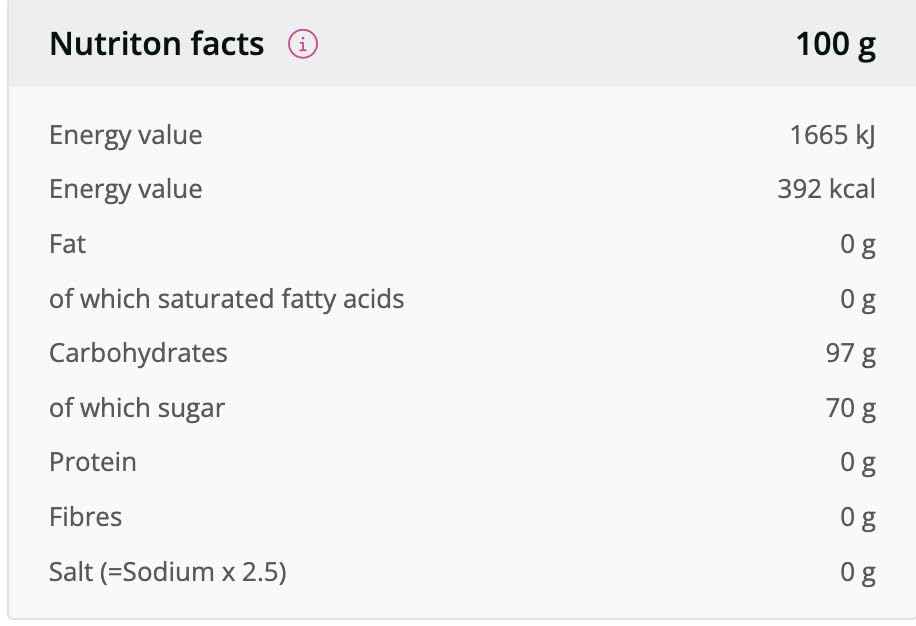Click the Nutriton facts heading

tap(157, 44)
